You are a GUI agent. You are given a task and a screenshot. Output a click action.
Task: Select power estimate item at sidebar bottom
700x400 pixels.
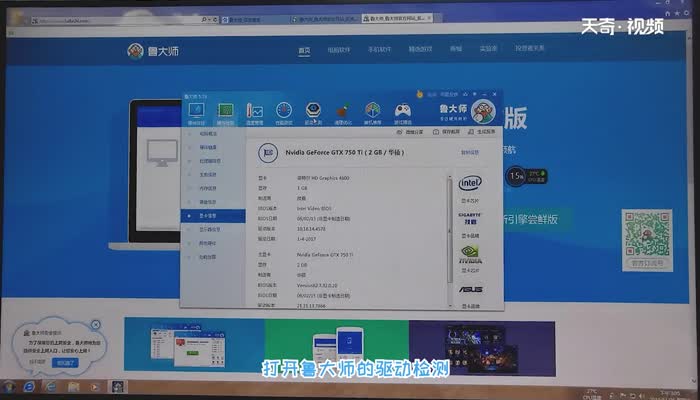click(208, 257)
